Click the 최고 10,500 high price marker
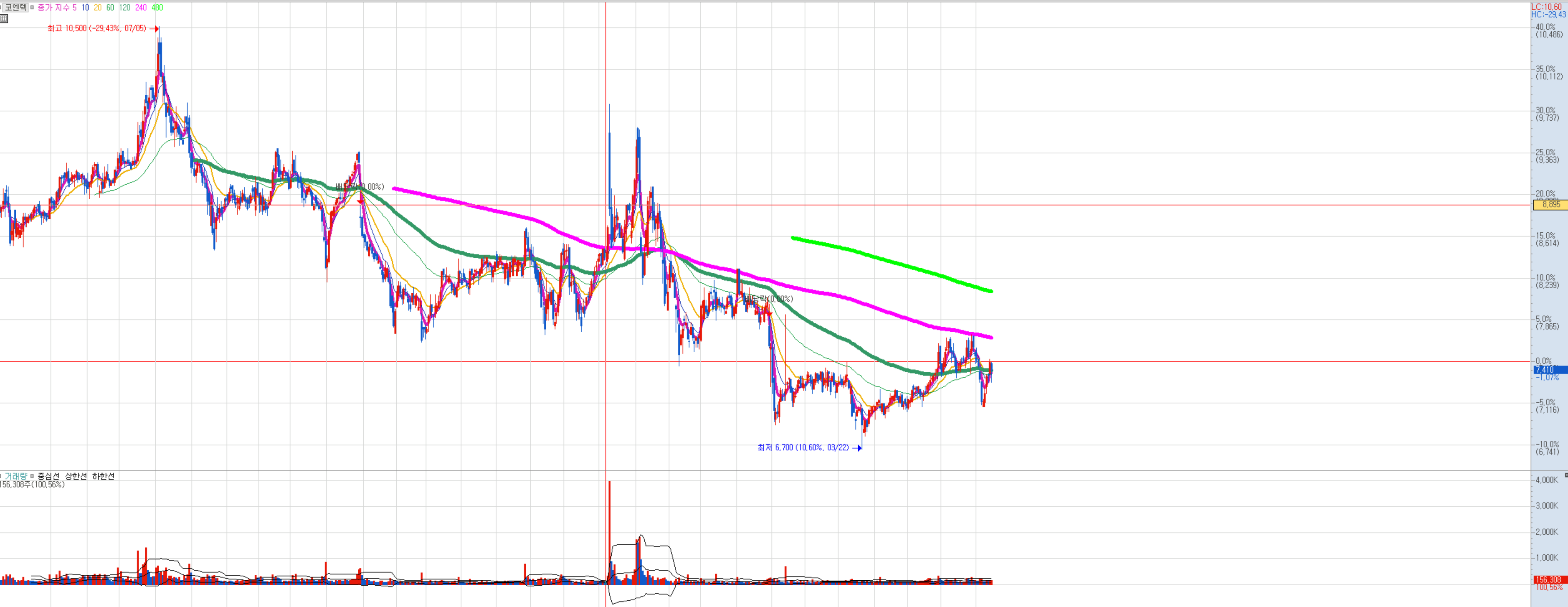 (97, 28)
